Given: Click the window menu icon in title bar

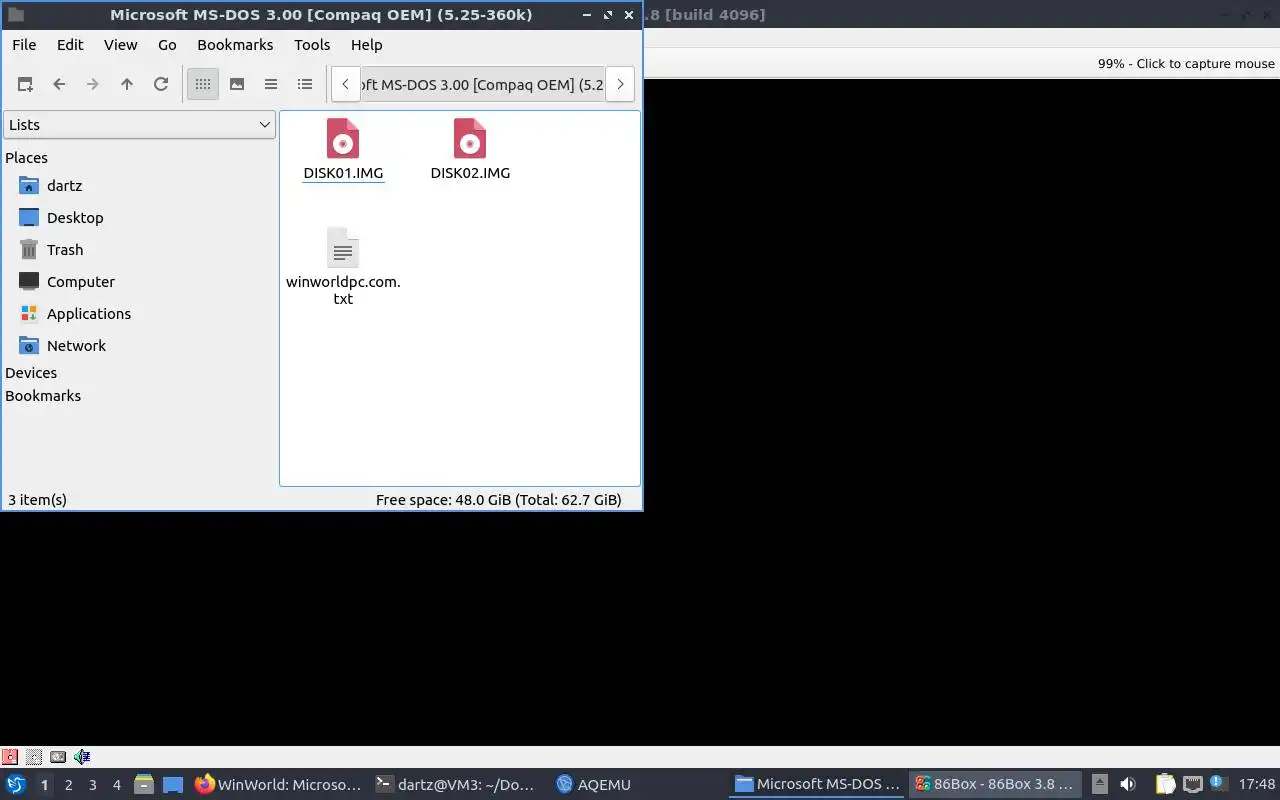Looking at the screenshot, I should point(15,15).
